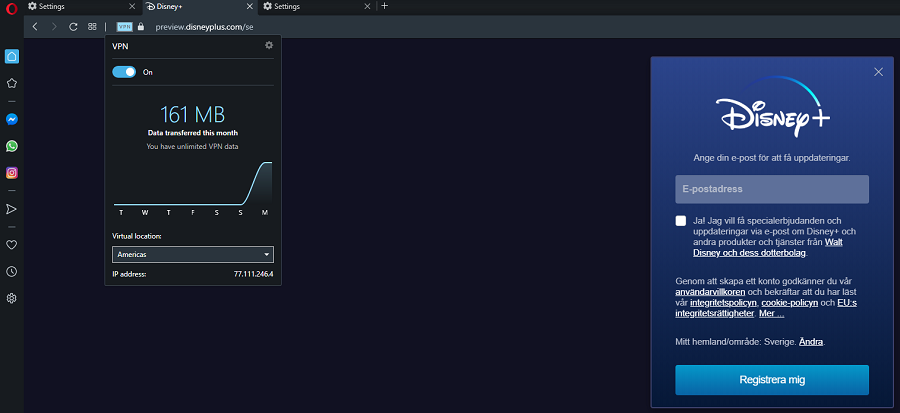Screen dimensions: 900x413
Task: Click the VPN badge in address bar
Action: click(x=125, y=26)
